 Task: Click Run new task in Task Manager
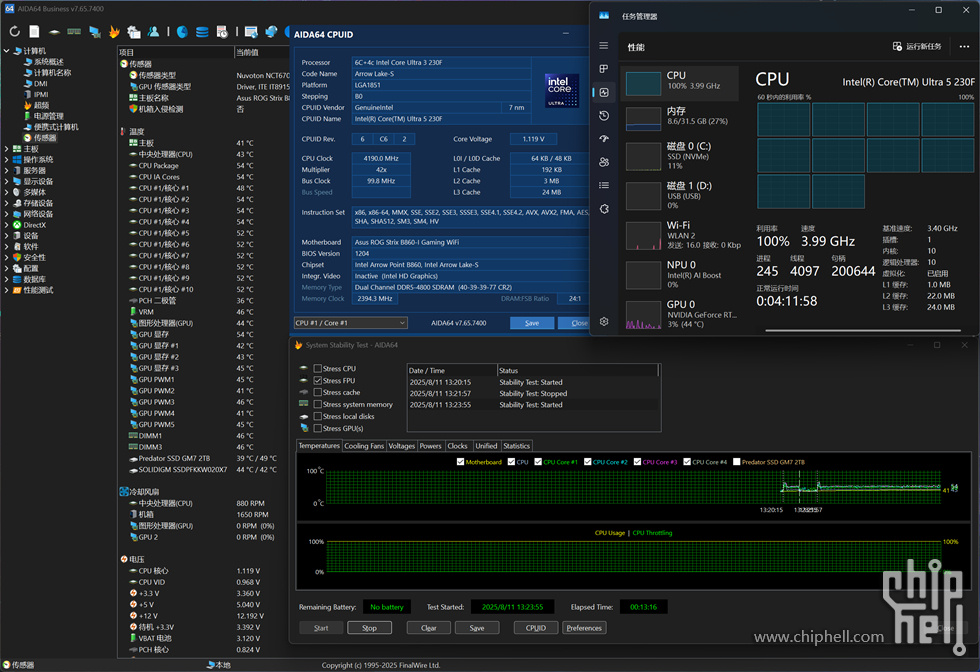tap(917, 46)
